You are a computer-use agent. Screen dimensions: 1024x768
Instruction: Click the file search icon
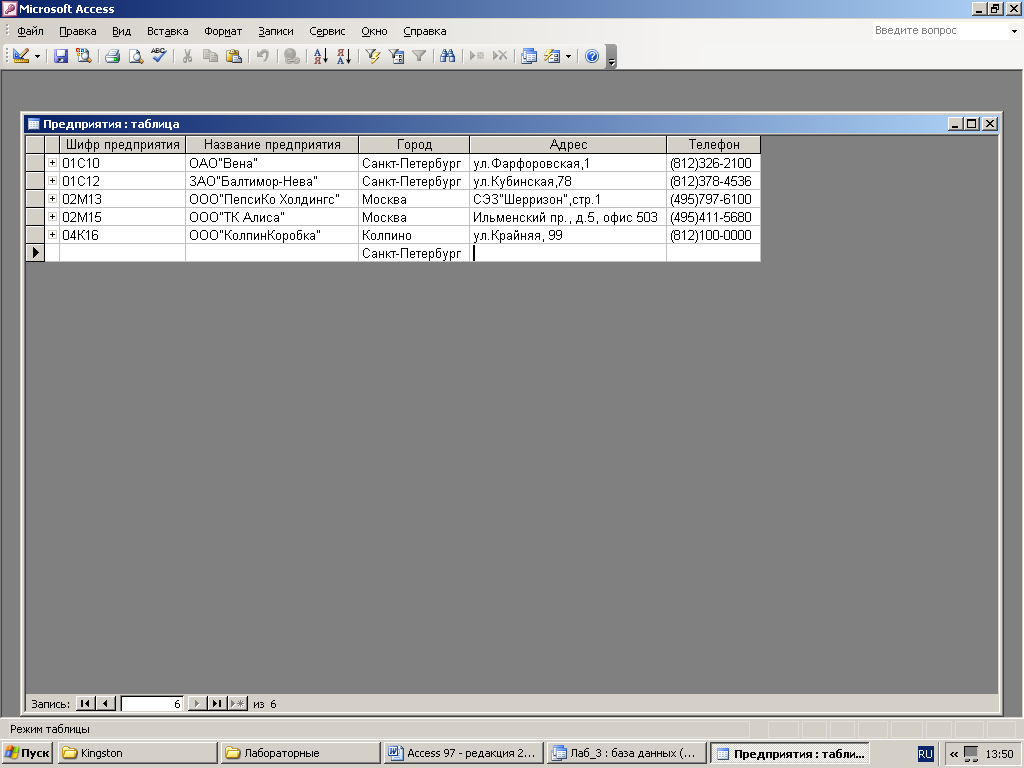84,56
